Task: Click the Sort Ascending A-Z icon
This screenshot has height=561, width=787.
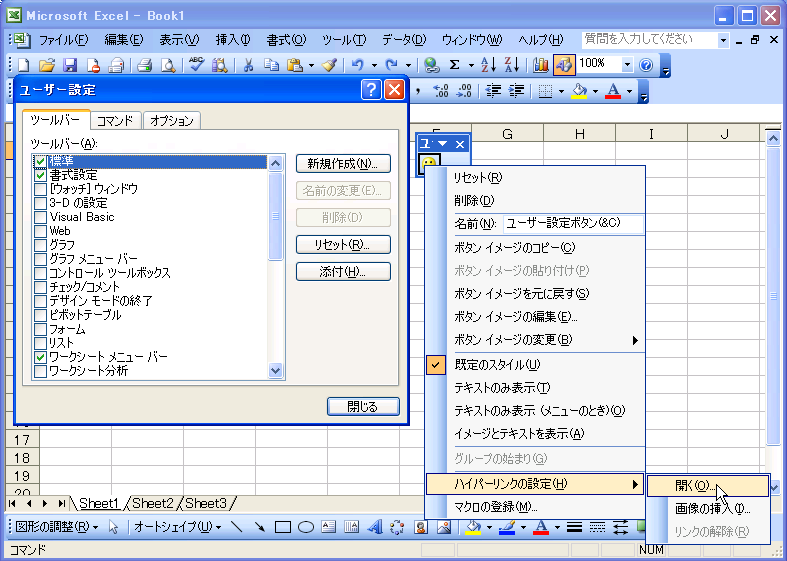Action: point(488,65)
